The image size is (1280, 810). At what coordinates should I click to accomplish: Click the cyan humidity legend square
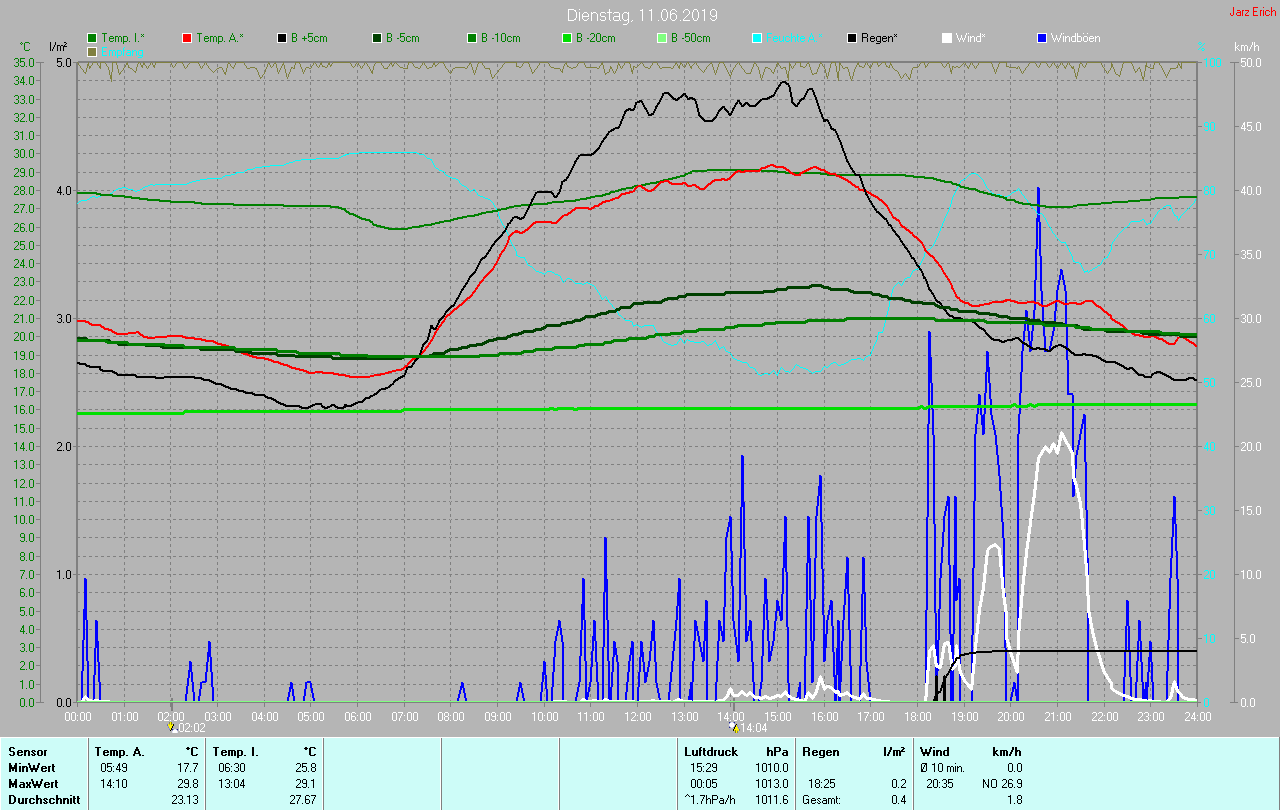[757, 38]
